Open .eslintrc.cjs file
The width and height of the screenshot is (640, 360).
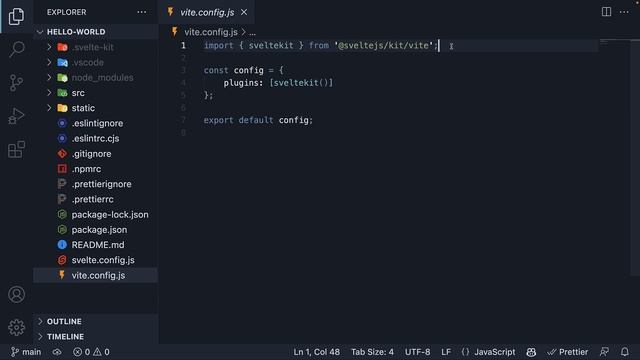96,138
